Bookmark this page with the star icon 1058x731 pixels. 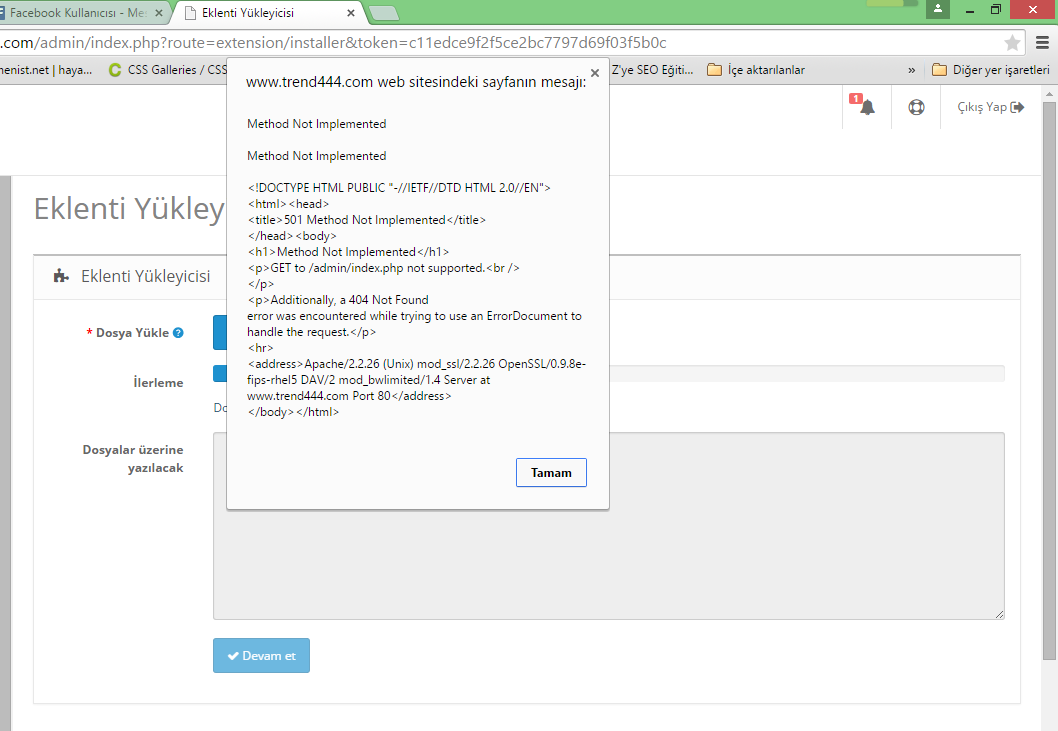click(x=1012, y=43)
